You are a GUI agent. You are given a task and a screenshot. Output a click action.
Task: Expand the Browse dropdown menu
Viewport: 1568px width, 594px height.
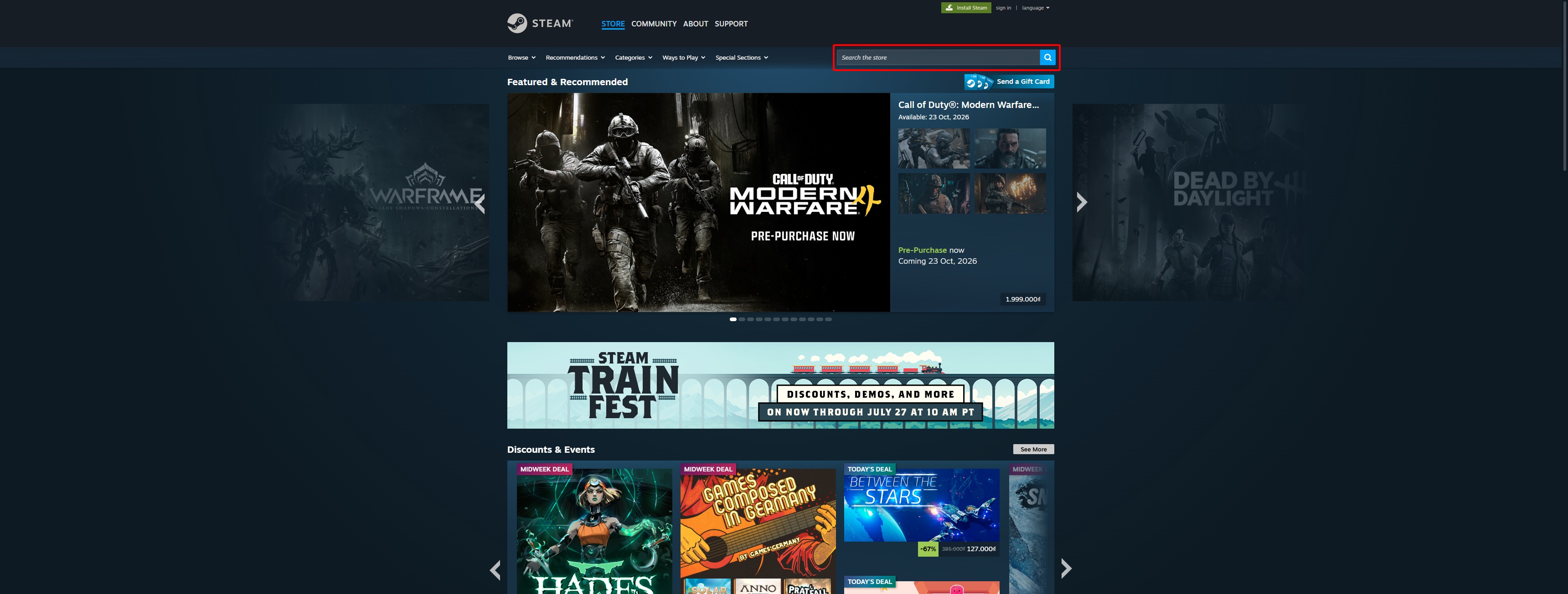pyautogui.click(x=521, y=57)
